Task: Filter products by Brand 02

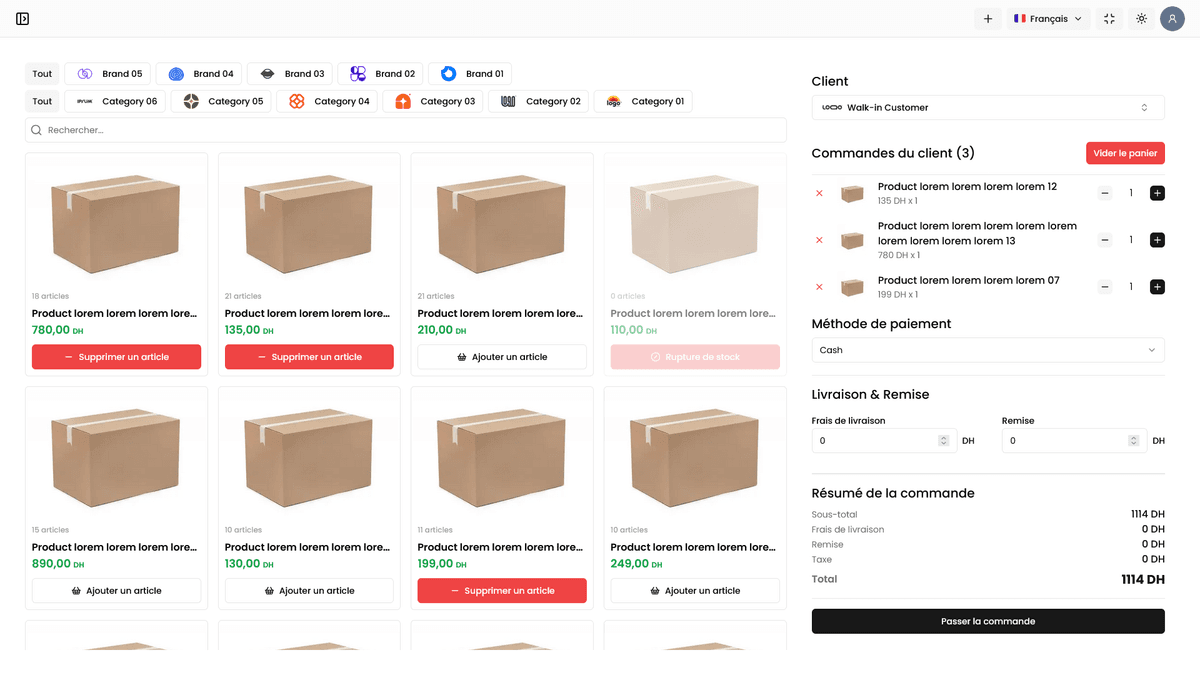Action: click(x=381, y=74)
